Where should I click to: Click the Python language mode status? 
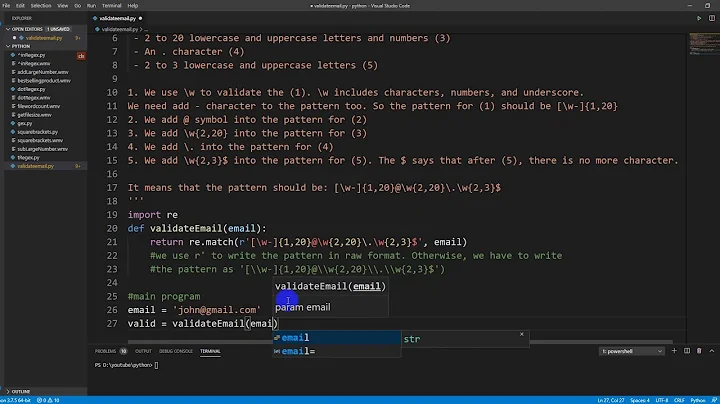click(698, 400)
